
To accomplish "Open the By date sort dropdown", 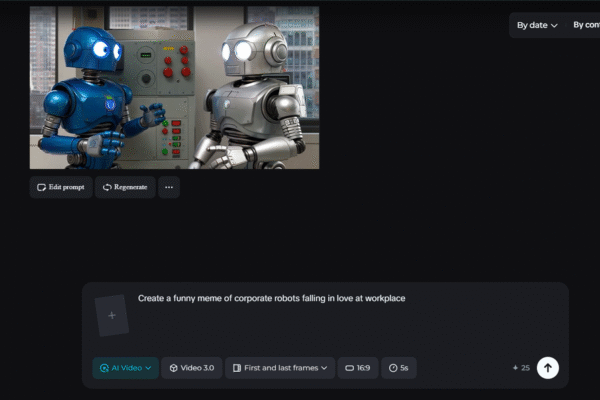I will 537,25.
